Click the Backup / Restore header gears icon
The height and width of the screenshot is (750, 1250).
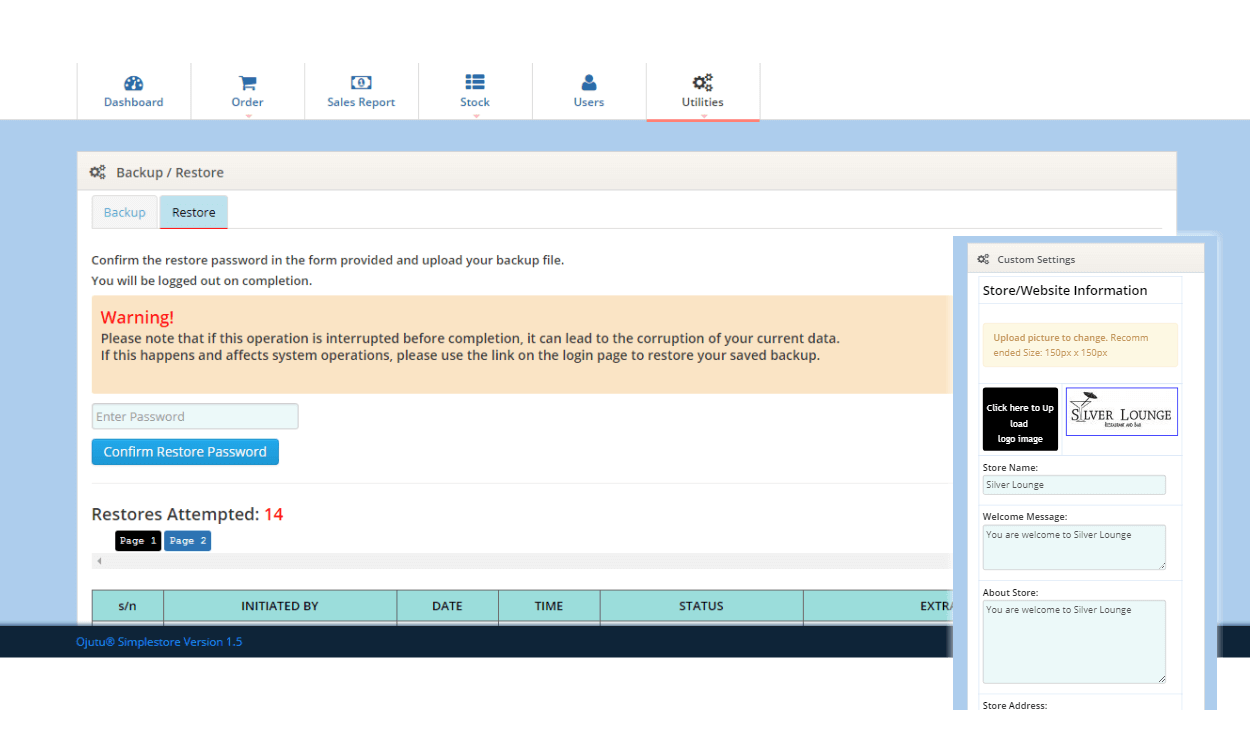(x=98, y=172)
